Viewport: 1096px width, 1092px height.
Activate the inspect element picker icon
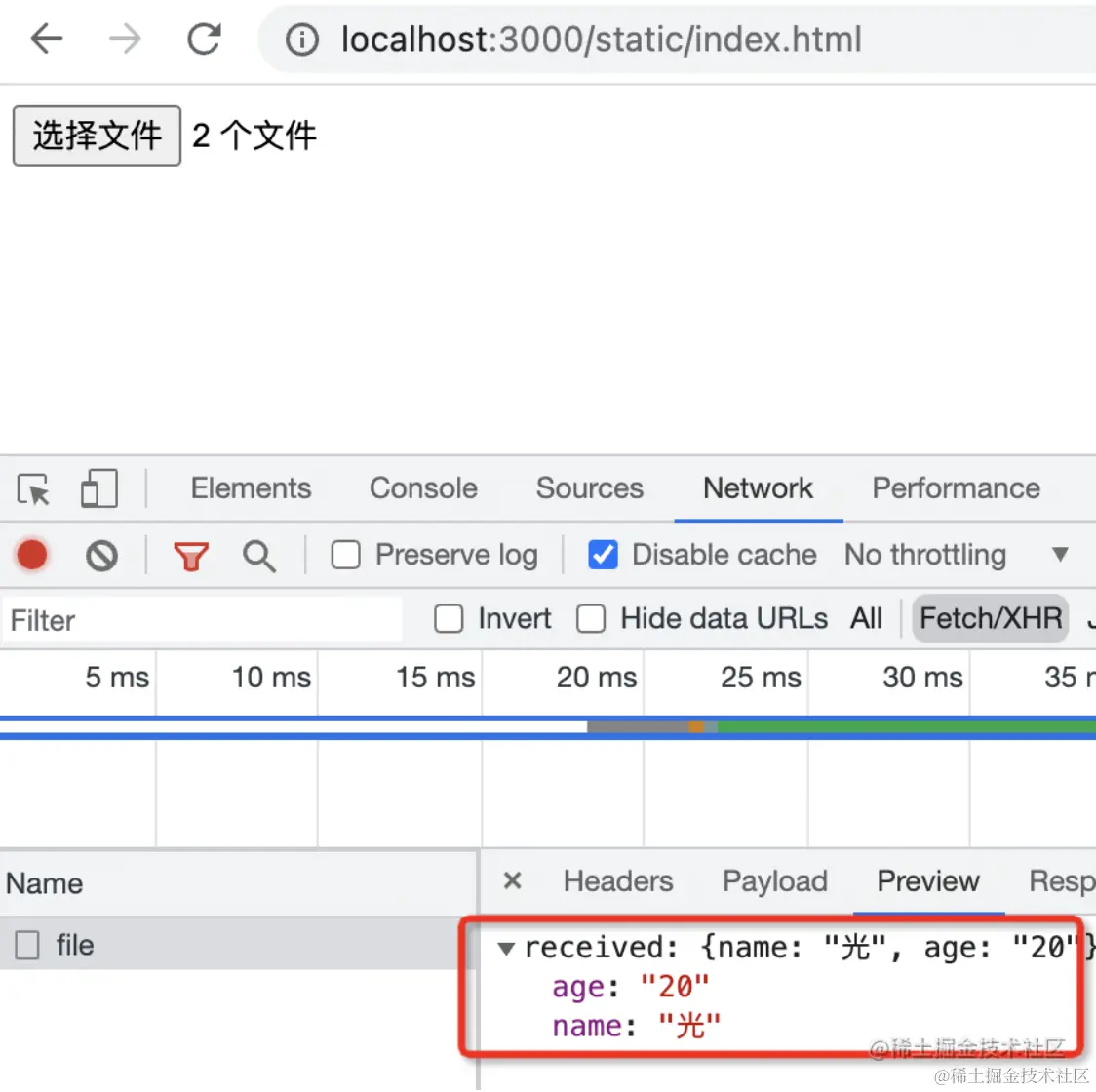[34, 488]
